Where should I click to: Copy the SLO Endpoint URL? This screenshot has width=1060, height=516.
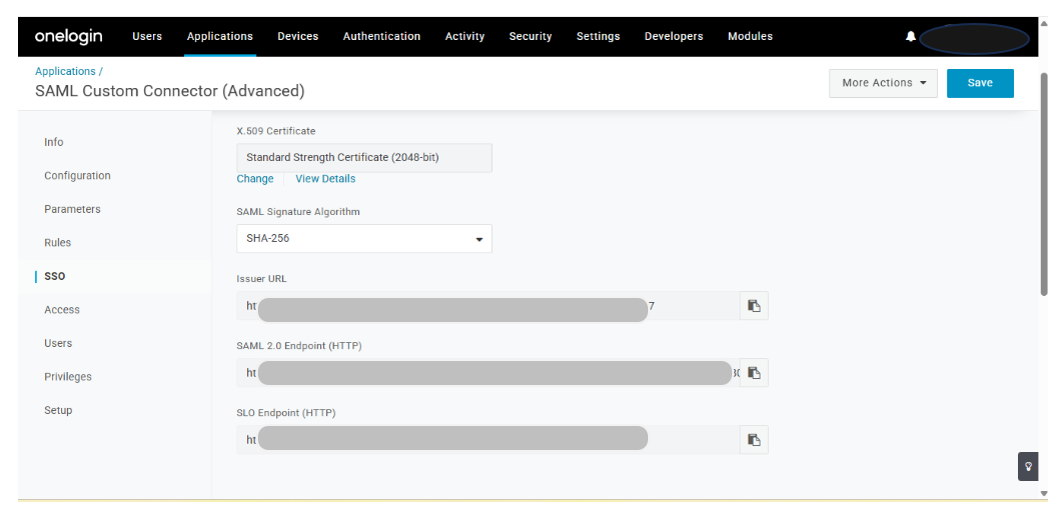coord(754,440)
